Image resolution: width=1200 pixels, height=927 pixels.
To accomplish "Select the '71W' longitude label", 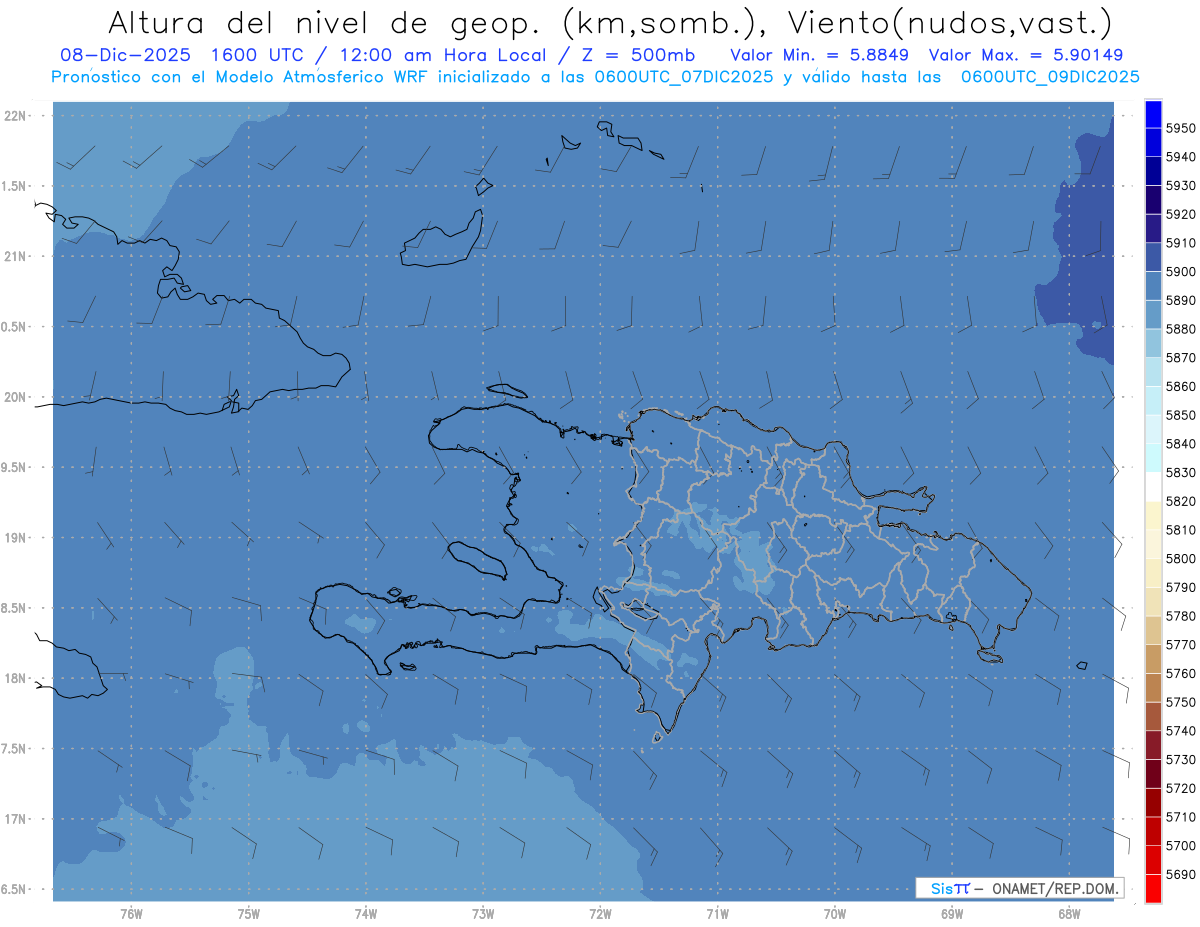I will pyautogui.click(x=717, y=914).
